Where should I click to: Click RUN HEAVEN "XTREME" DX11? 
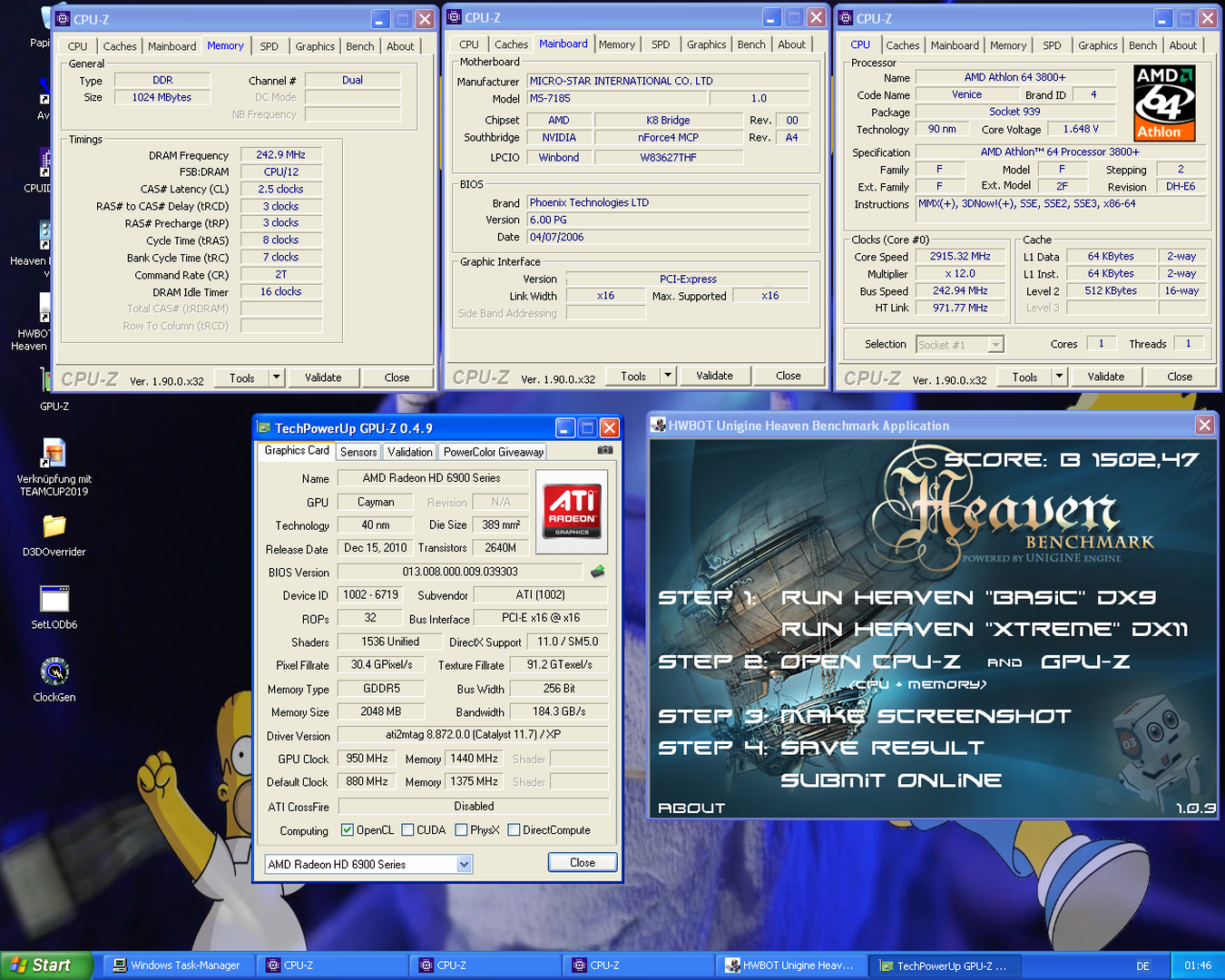[x=985, y=629]
